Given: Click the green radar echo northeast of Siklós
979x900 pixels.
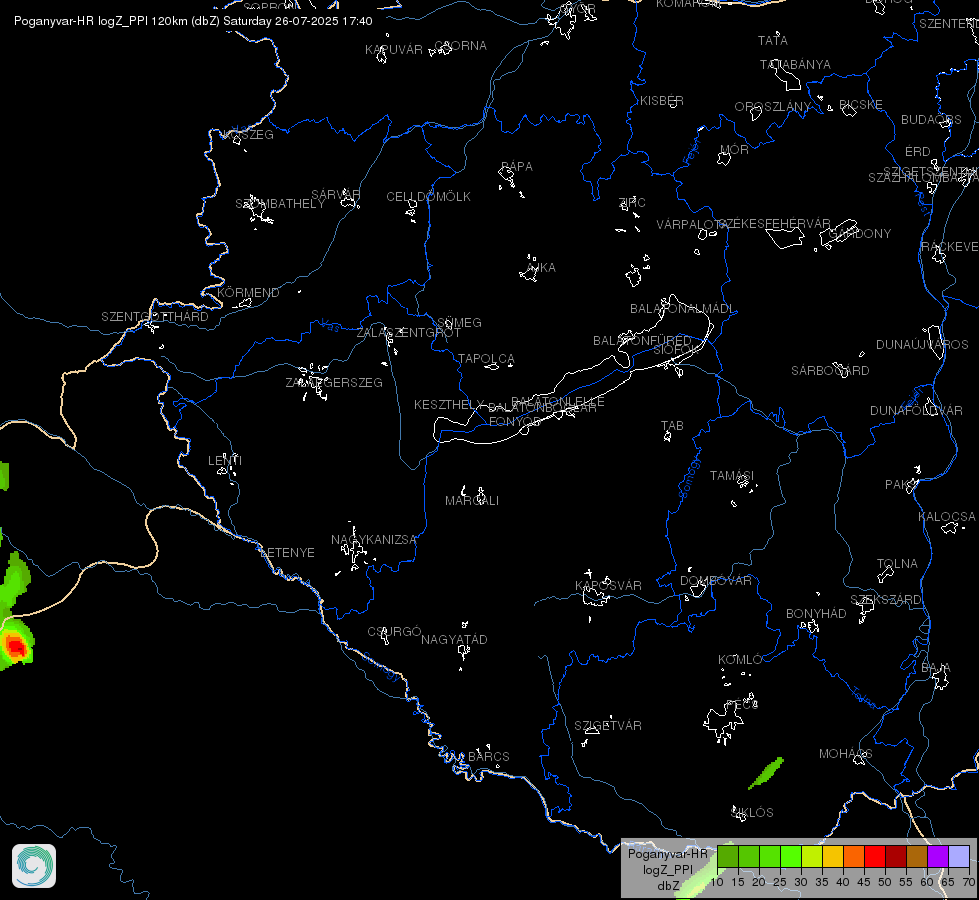Looking at the screenshot, I should tap(766, 773).
